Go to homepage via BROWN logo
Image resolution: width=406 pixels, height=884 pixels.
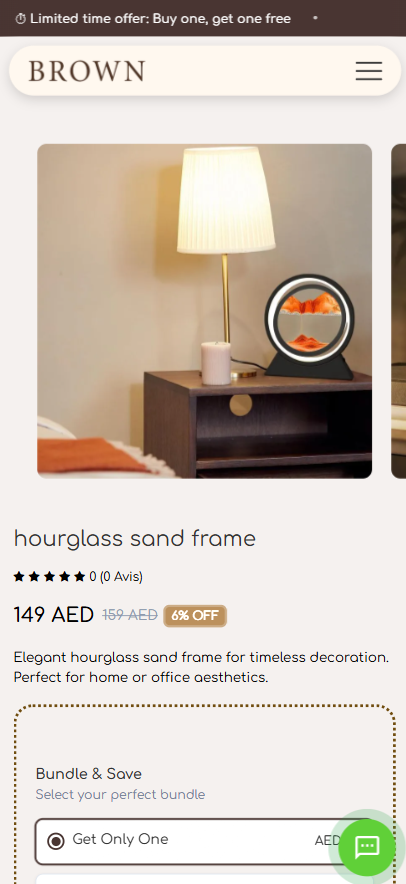point(87,71)
